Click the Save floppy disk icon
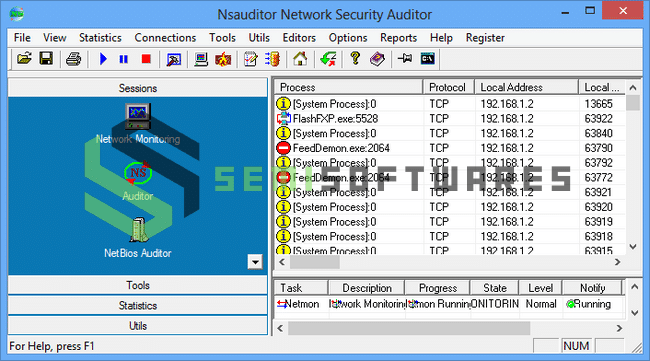 [x=46, y=59]
